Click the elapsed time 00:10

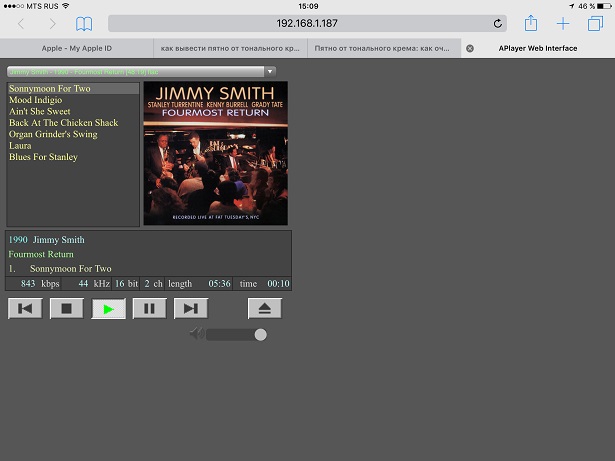(x=278, y=284)
